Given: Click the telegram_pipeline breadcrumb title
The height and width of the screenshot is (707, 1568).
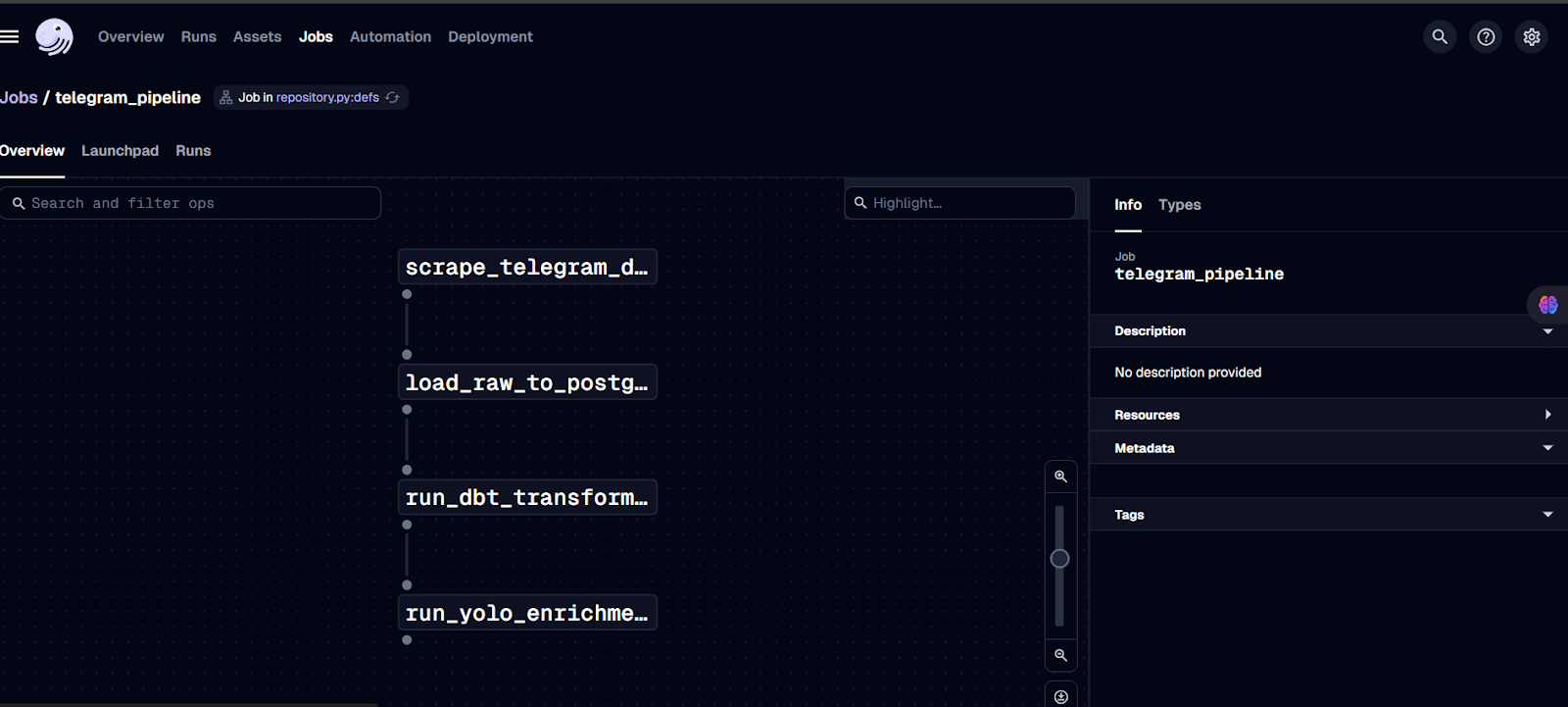Looking at the screenshot, I should pos(127,97).
